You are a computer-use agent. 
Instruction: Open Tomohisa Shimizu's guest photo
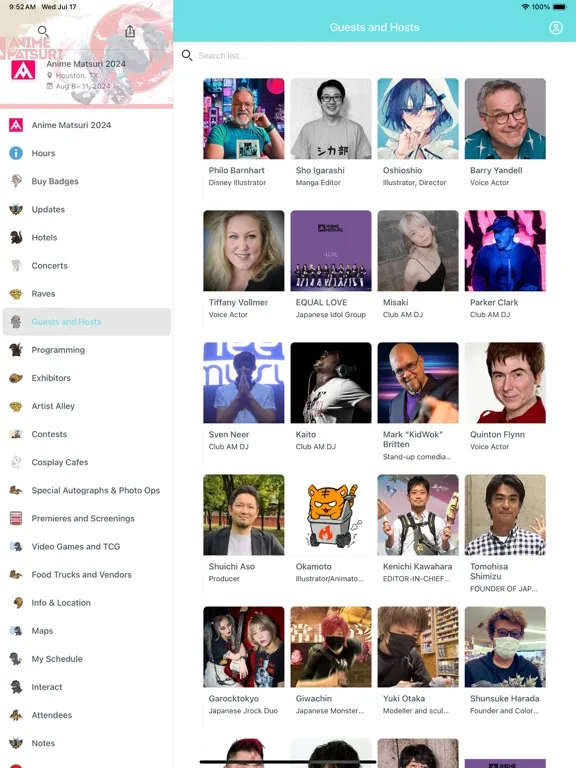click(x=505, y=515)
